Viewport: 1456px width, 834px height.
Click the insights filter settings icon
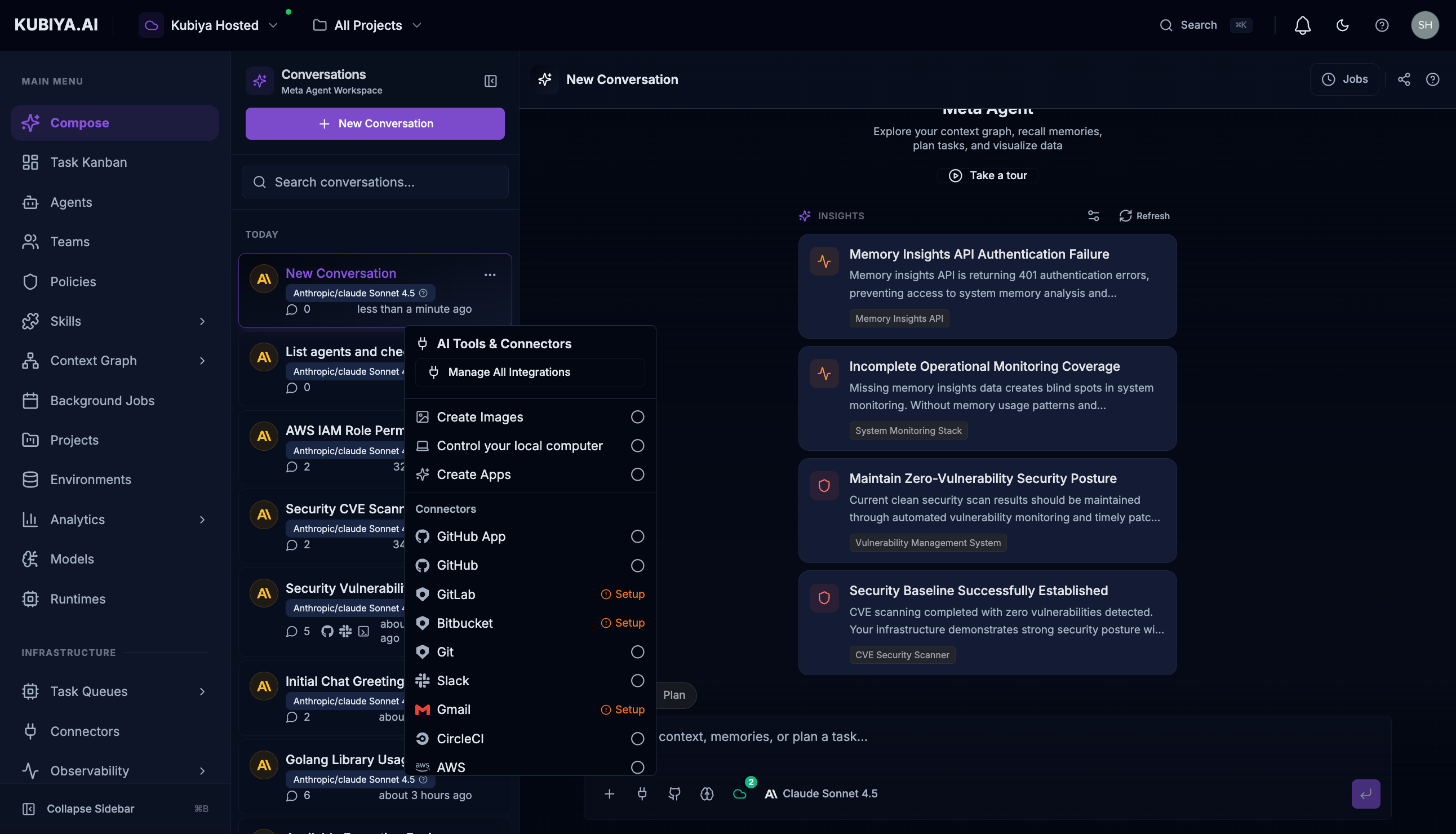point(1093,216)
